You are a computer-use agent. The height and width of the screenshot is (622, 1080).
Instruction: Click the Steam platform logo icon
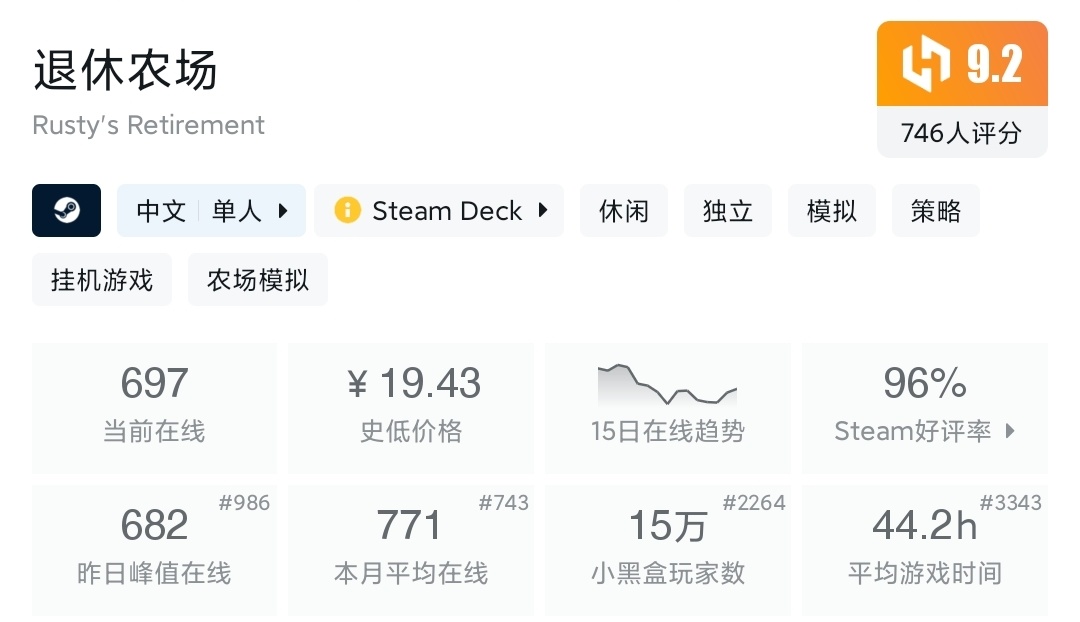coord(66,211)
